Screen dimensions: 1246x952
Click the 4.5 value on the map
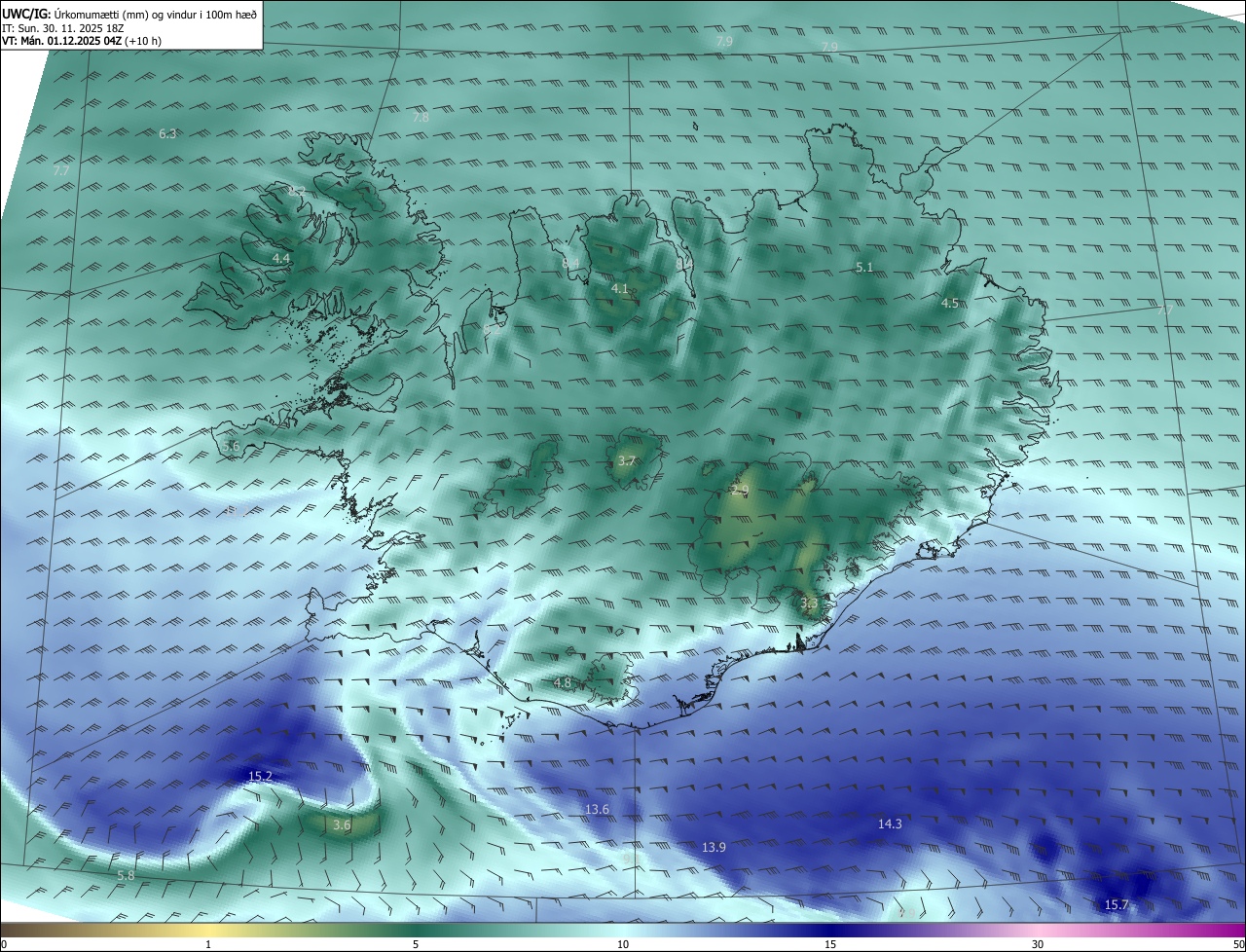pos(950,304)
